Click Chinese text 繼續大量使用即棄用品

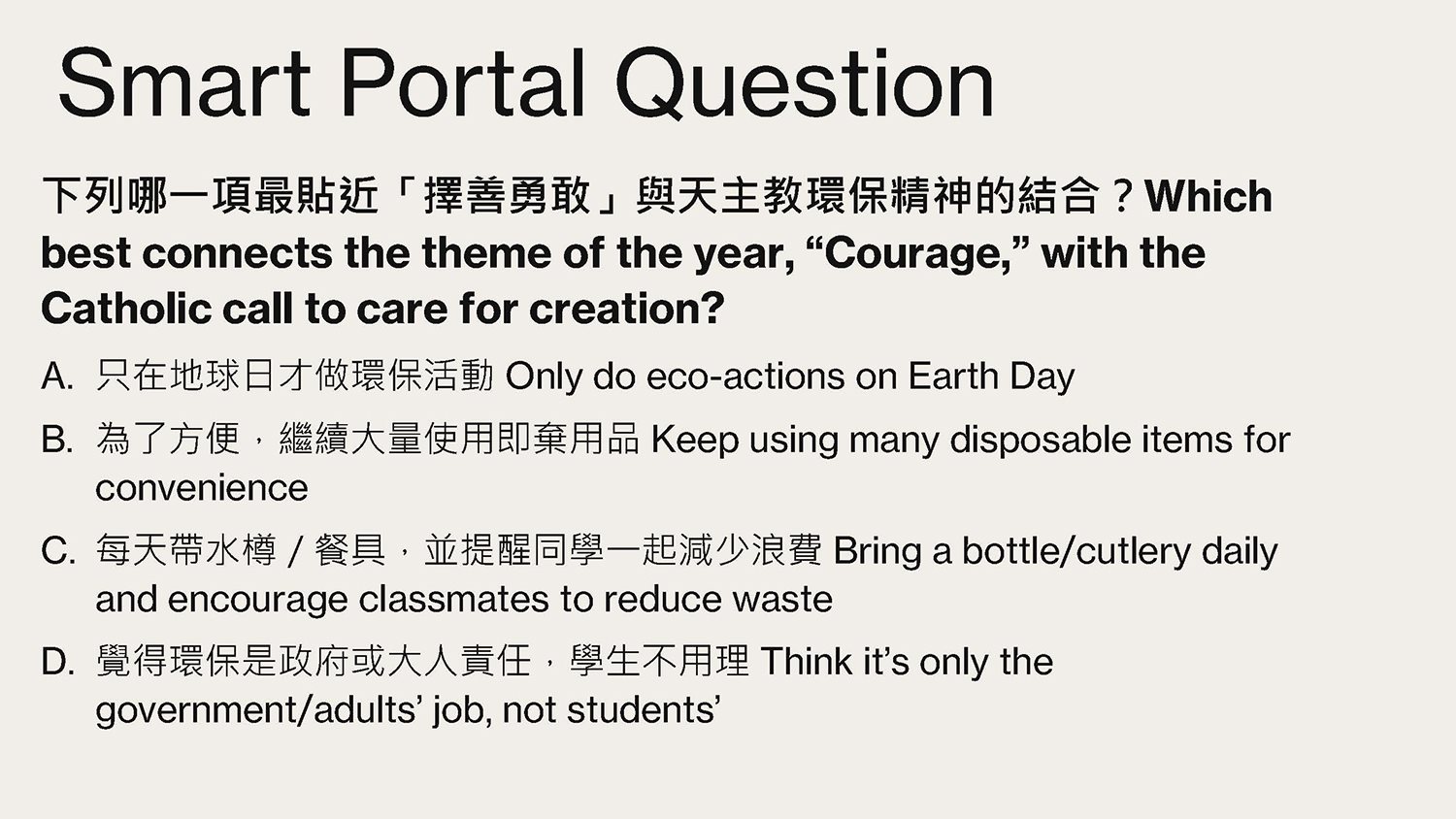tap(458, 440)
